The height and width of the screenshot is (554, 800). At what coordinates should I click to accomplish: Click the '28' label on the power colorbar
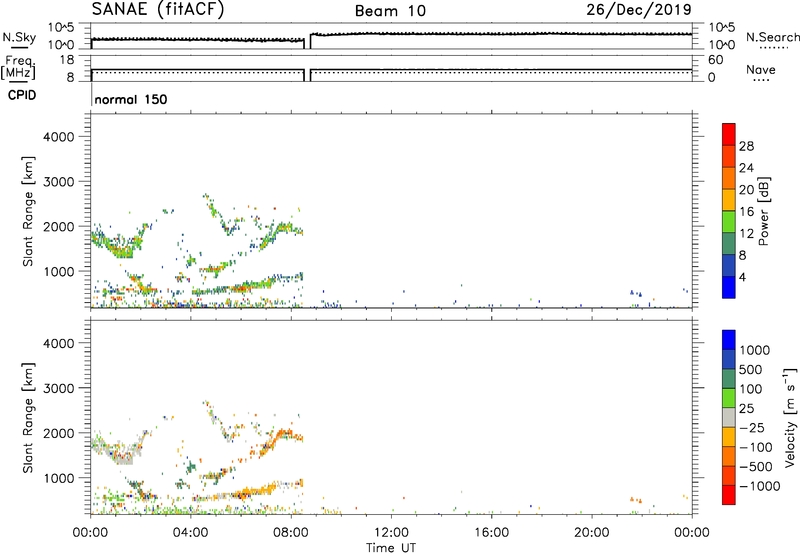coord(746,146)
